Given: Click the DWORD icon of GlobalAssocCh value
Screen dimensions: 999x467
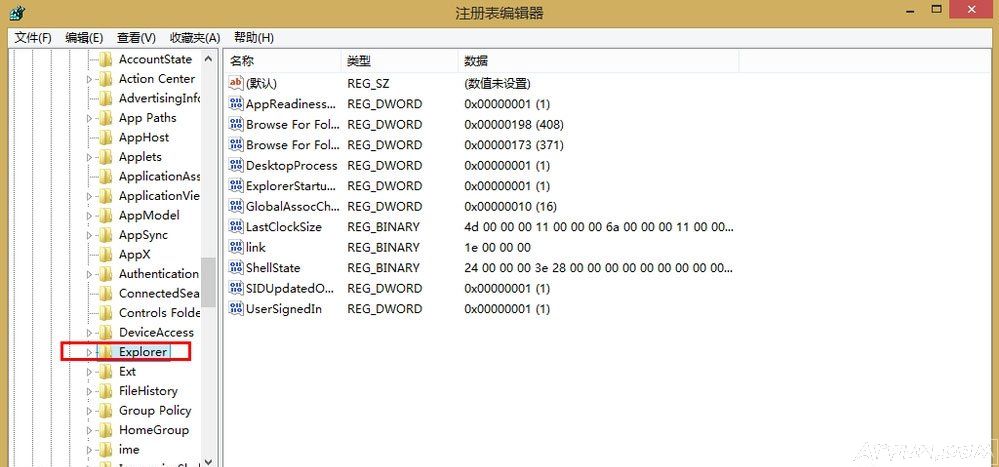Looking at the screenshot, I should tap(236, 206).
